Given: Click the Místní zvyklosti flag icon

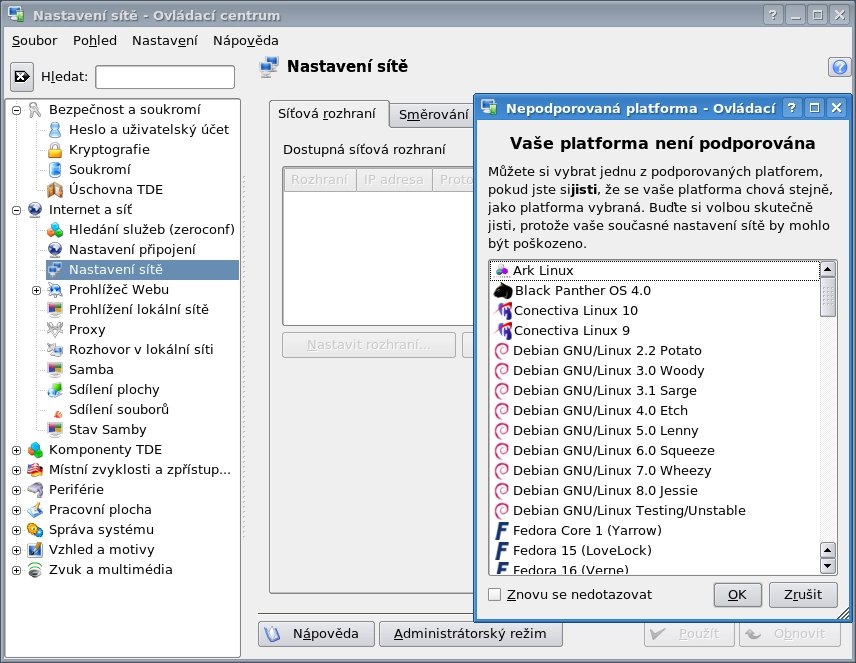Looking at the screenshot, I should 35,470.
